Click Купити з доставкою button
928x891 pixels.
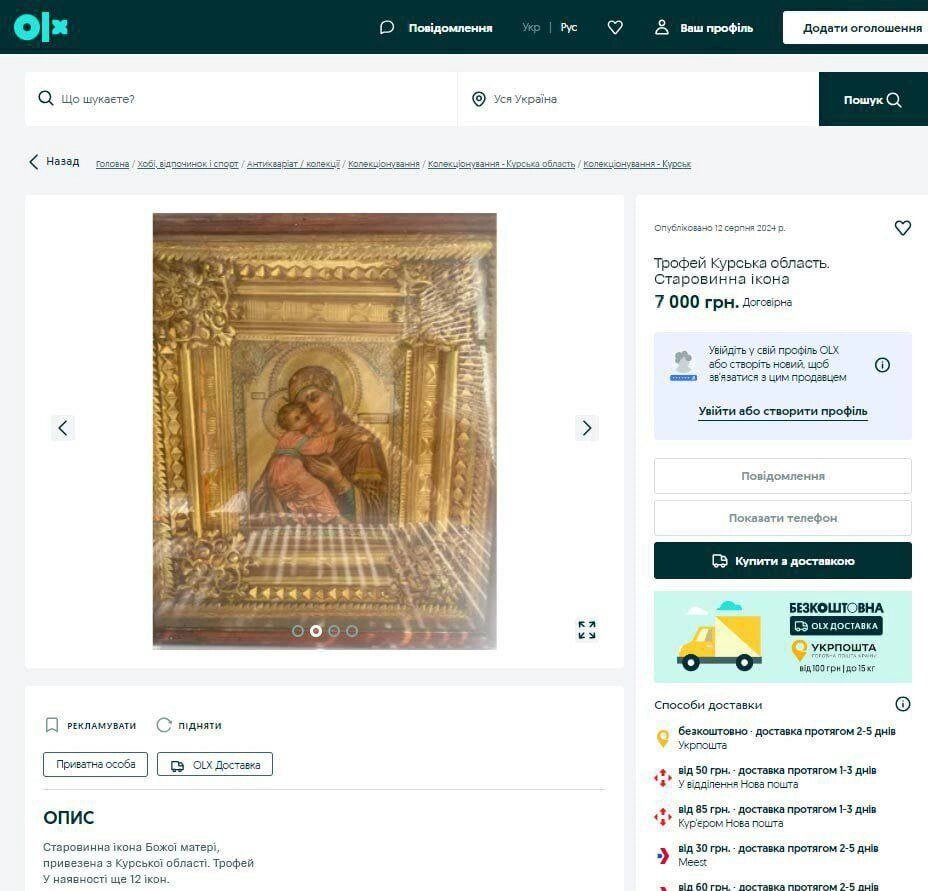point(782,561)
